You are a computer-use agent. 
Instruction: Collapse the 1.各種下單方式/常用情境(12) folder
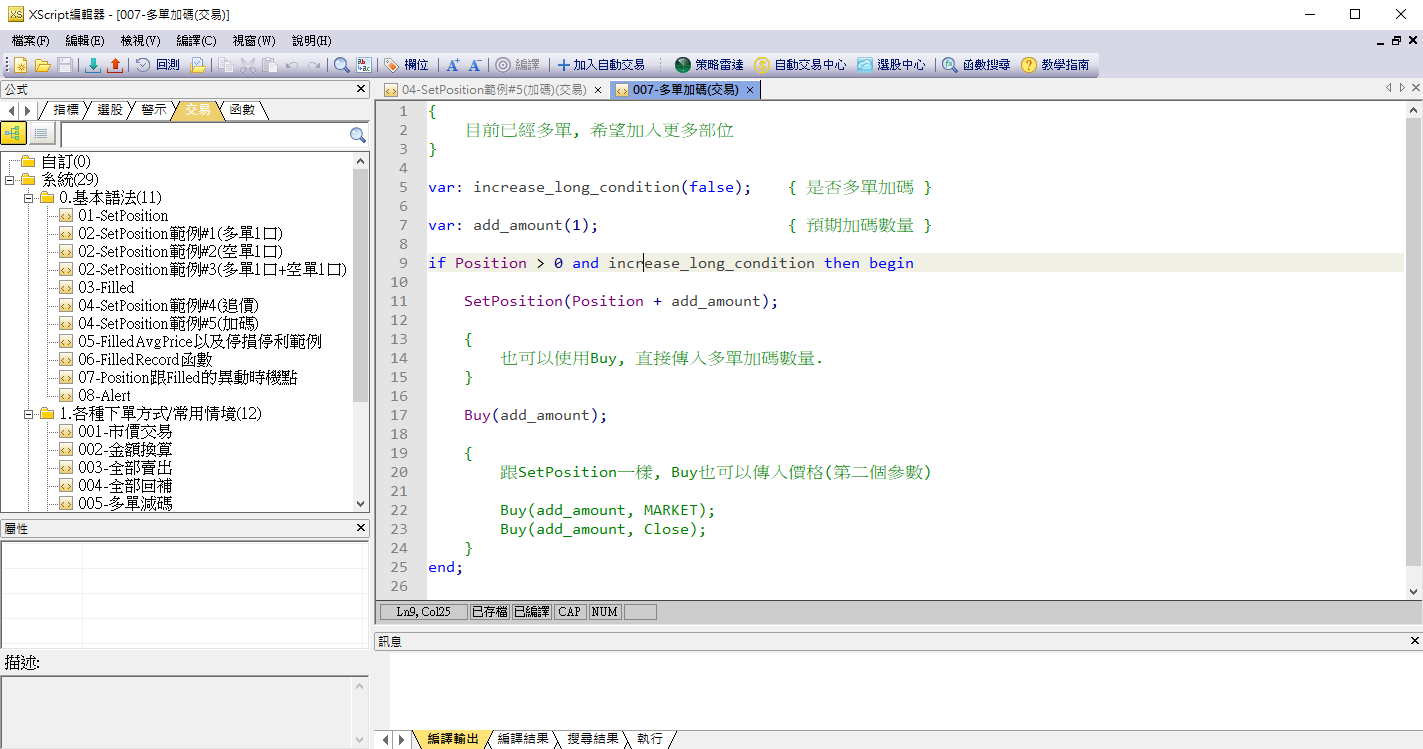(x=29, y=414)
